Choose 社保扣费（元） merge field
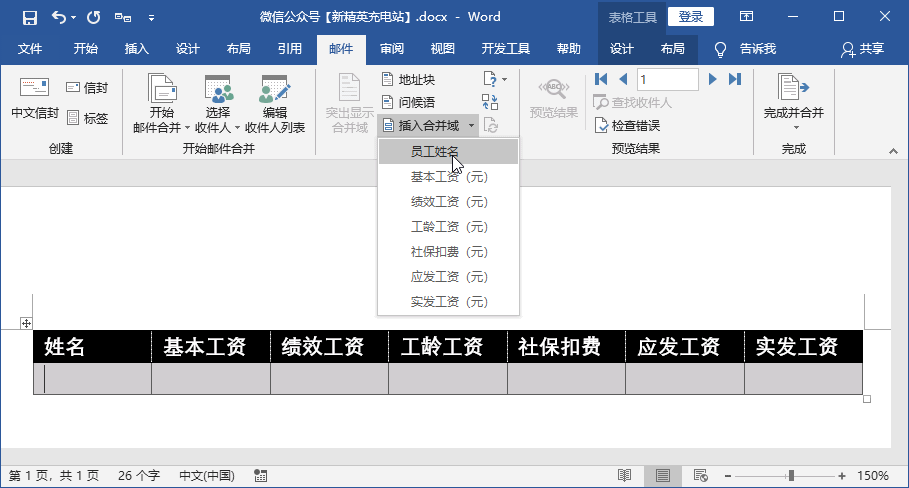The height and width of the screenshot is (488, 909). click(448, 252)
